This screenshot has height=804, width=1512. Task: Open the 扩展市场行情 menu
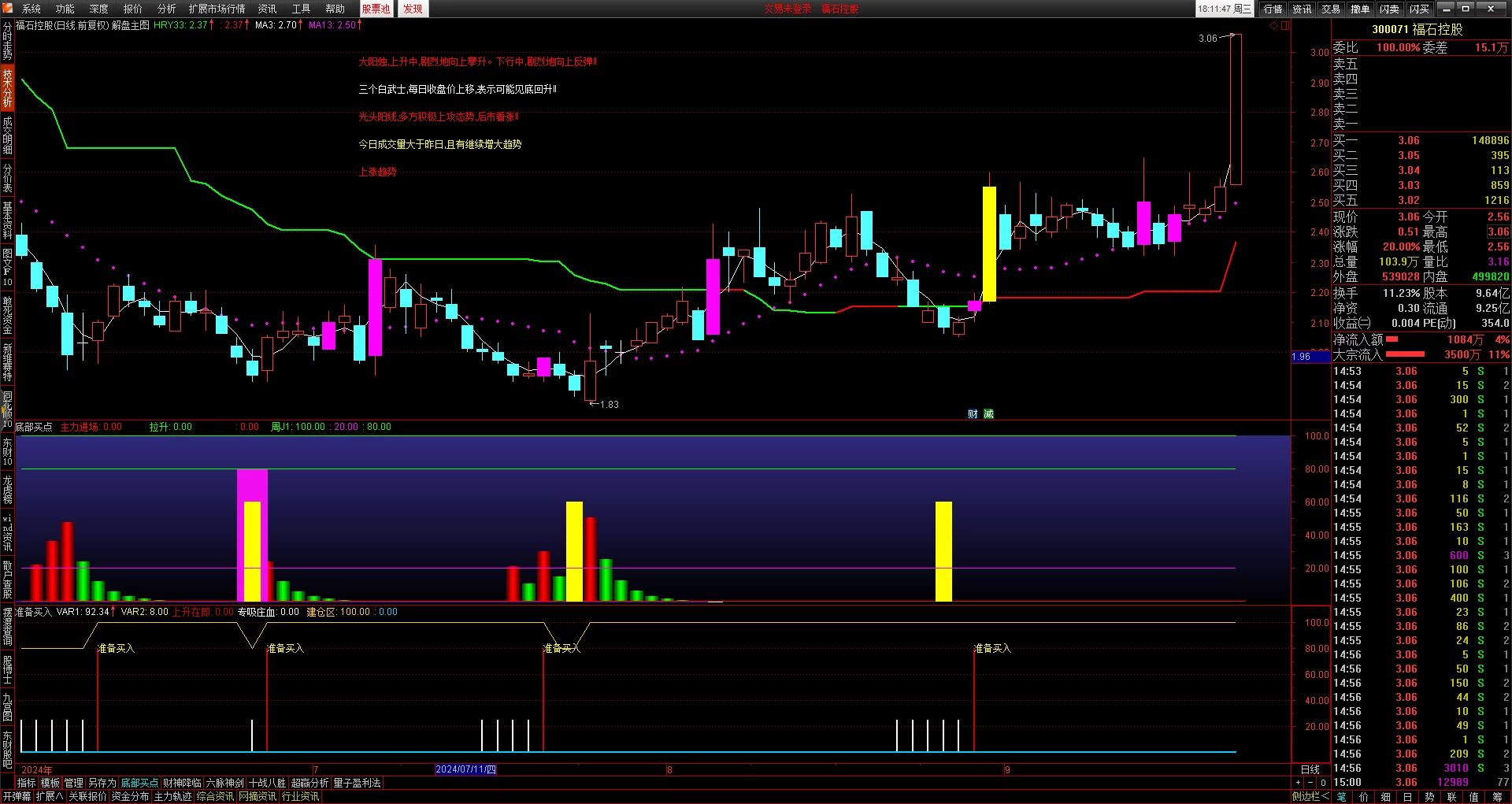(217, 9)
